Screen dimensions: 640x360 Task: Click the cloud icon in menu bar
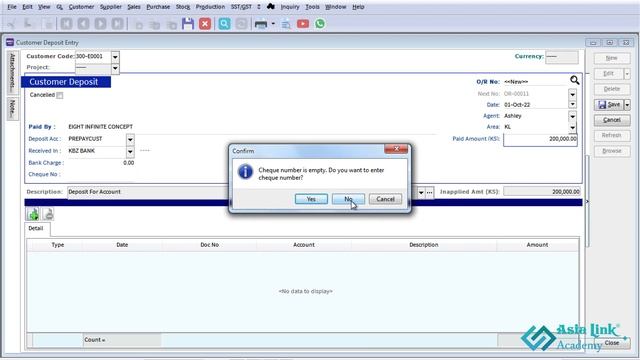pyautogui.click(x=271, y=7)
